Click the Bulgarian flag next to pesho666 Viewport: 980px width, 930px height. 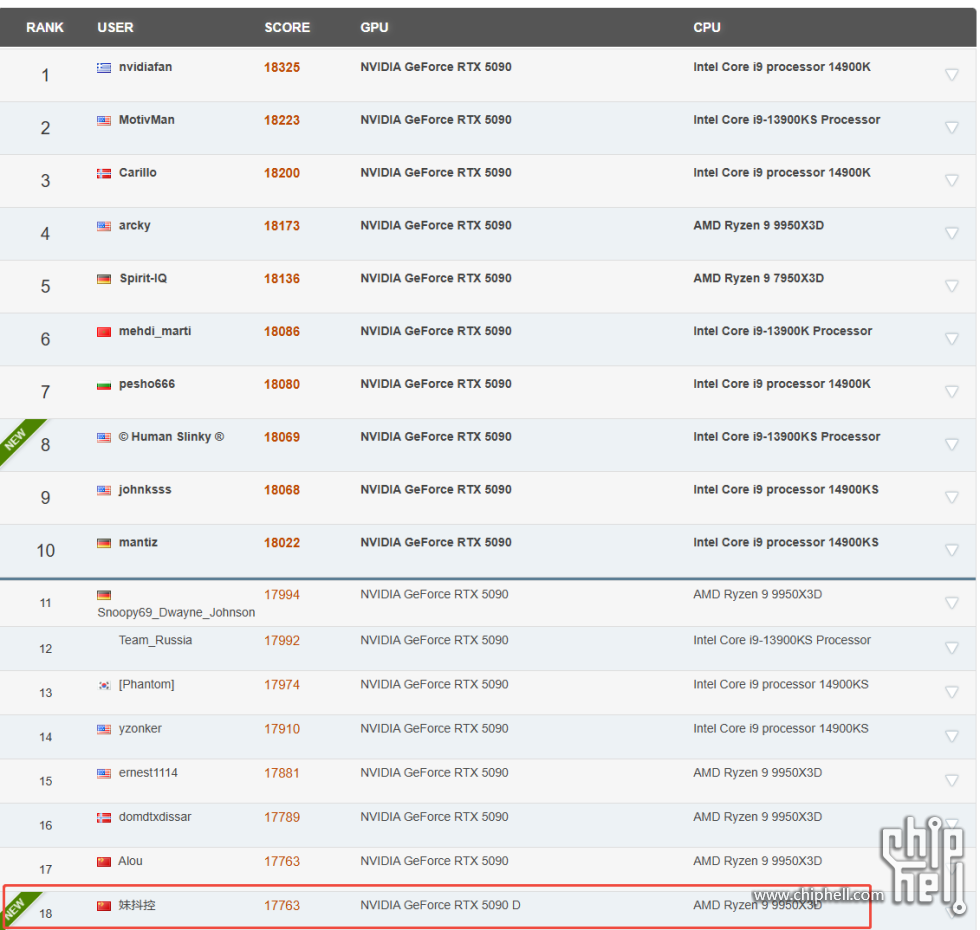(x=104, y=384)
